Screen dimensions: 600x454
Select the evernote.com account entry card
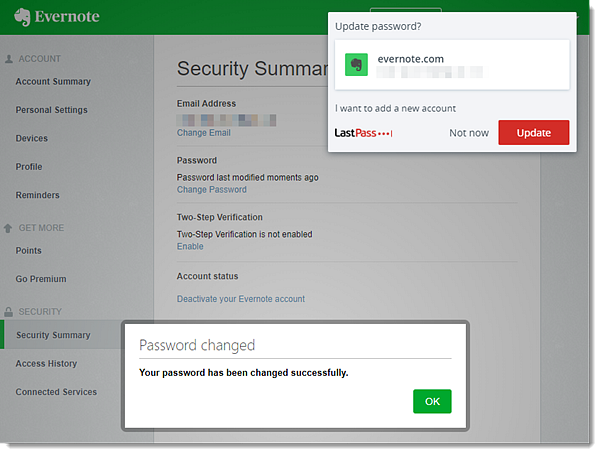452,65
